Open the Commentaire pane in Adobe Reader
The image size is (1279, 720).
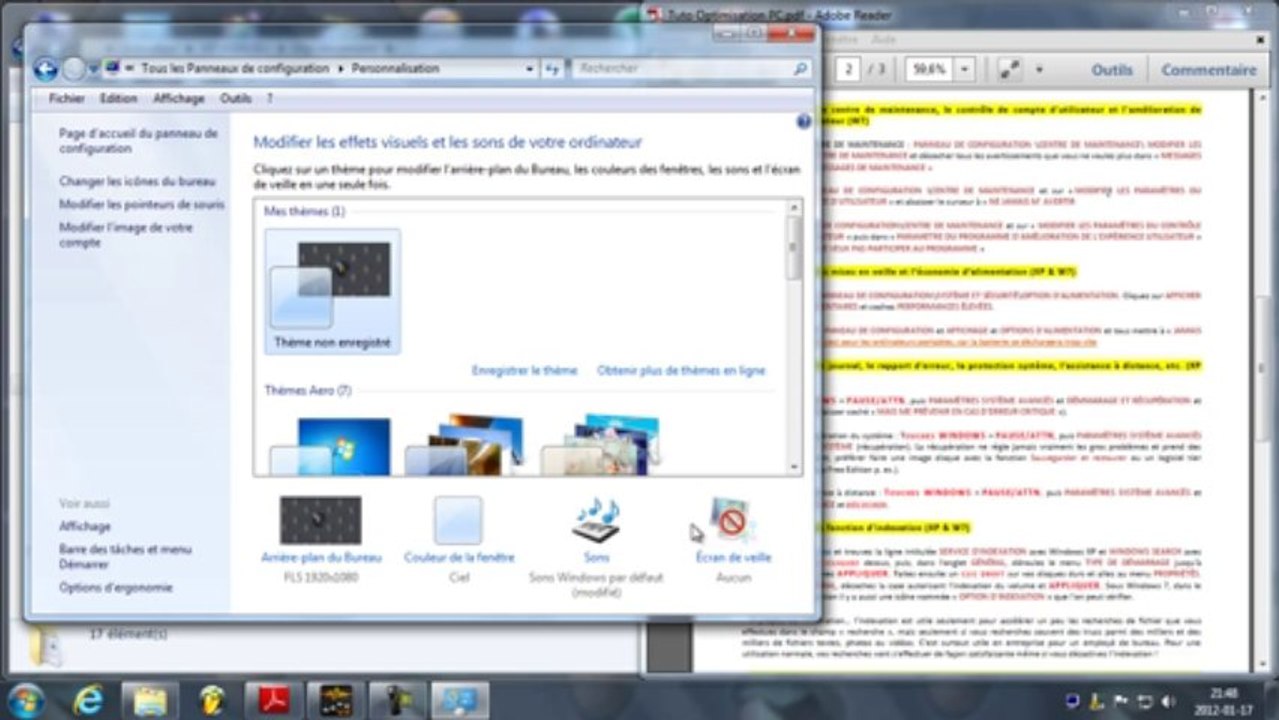pos(1209,70)
